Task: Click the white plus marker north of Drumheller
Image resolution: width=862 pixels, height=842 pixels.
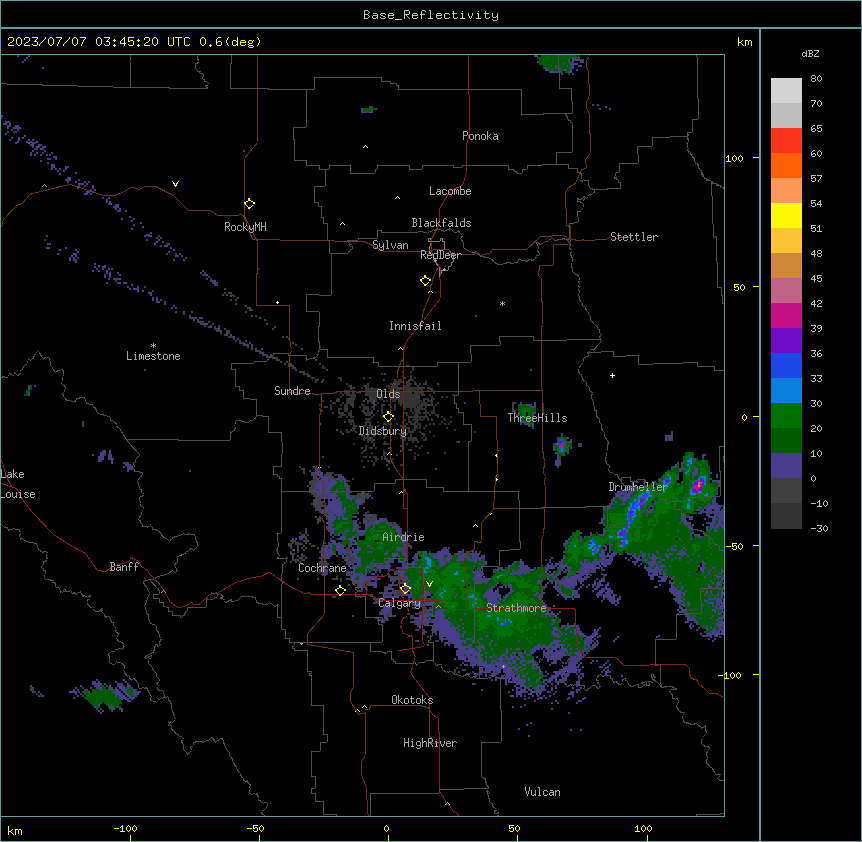Action: pyautogui.click(x=612, y=375)
